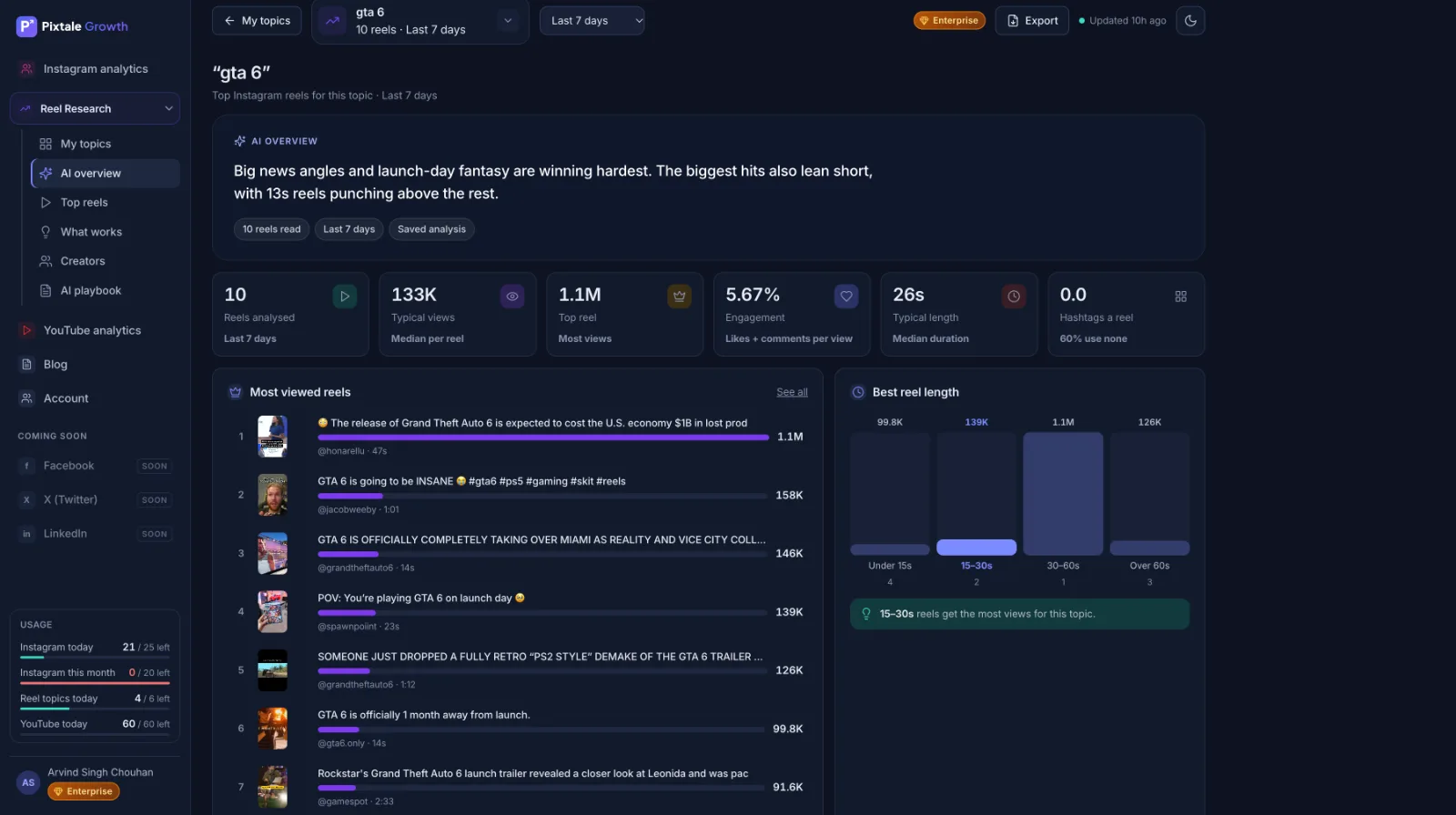Click the lightbulb icon in the reel length tip

[866, 614]
